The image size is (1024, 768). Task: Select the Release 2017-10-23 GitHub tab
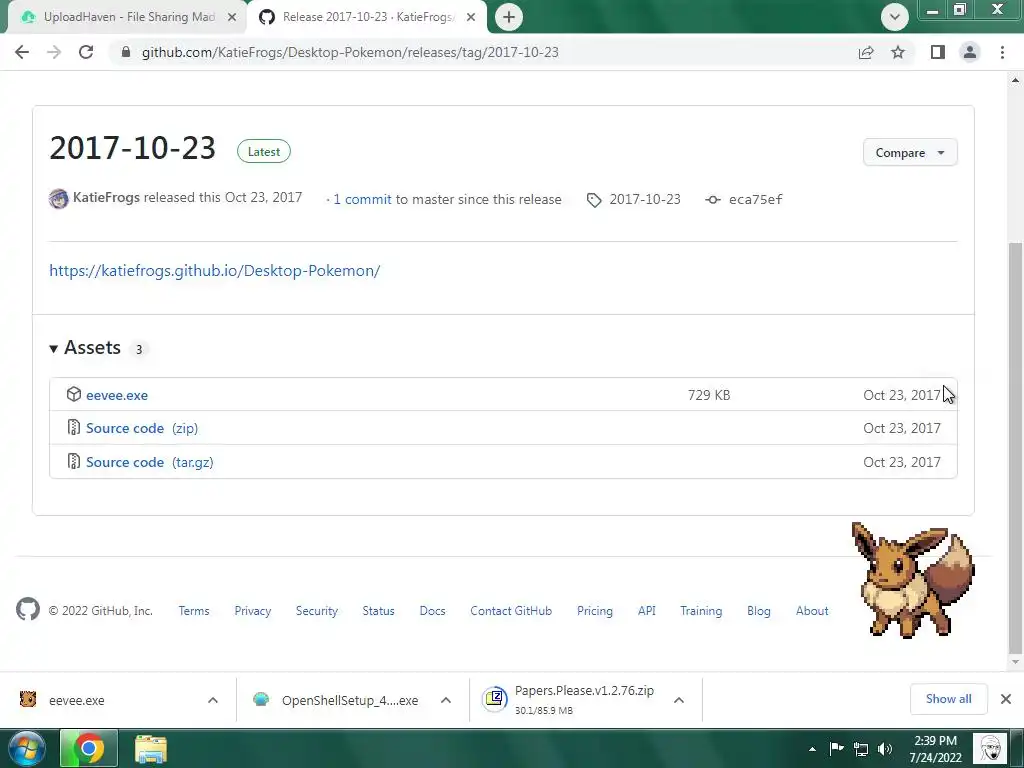coord(366,17)
